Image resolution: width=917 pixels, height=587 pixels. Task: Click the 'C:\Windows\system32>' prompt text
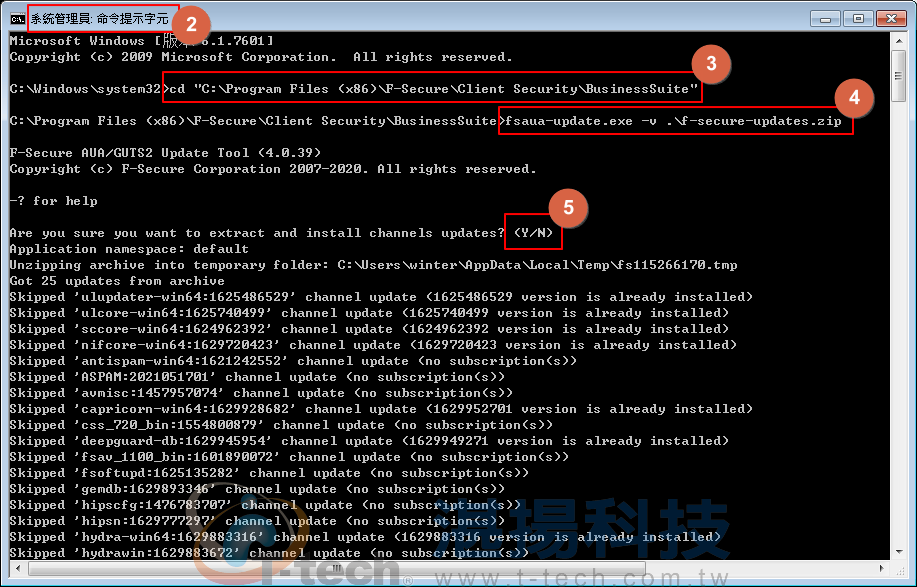point(89,89)
